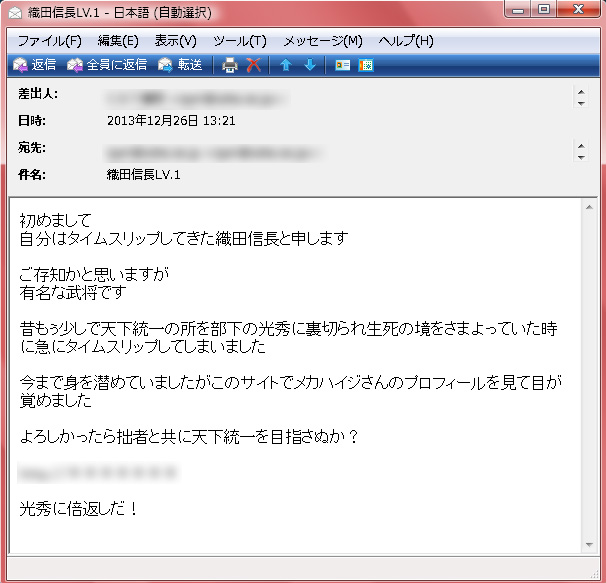Print the message with printer icon

click(230, 65)
